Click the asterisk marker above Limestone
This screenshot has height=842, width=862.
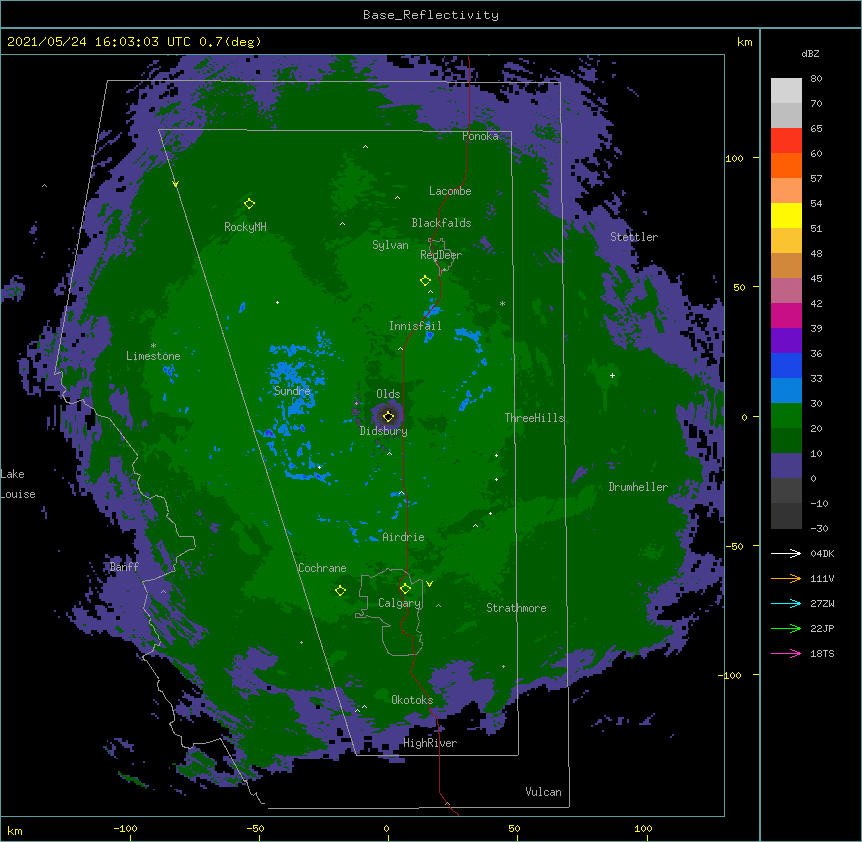153,346
